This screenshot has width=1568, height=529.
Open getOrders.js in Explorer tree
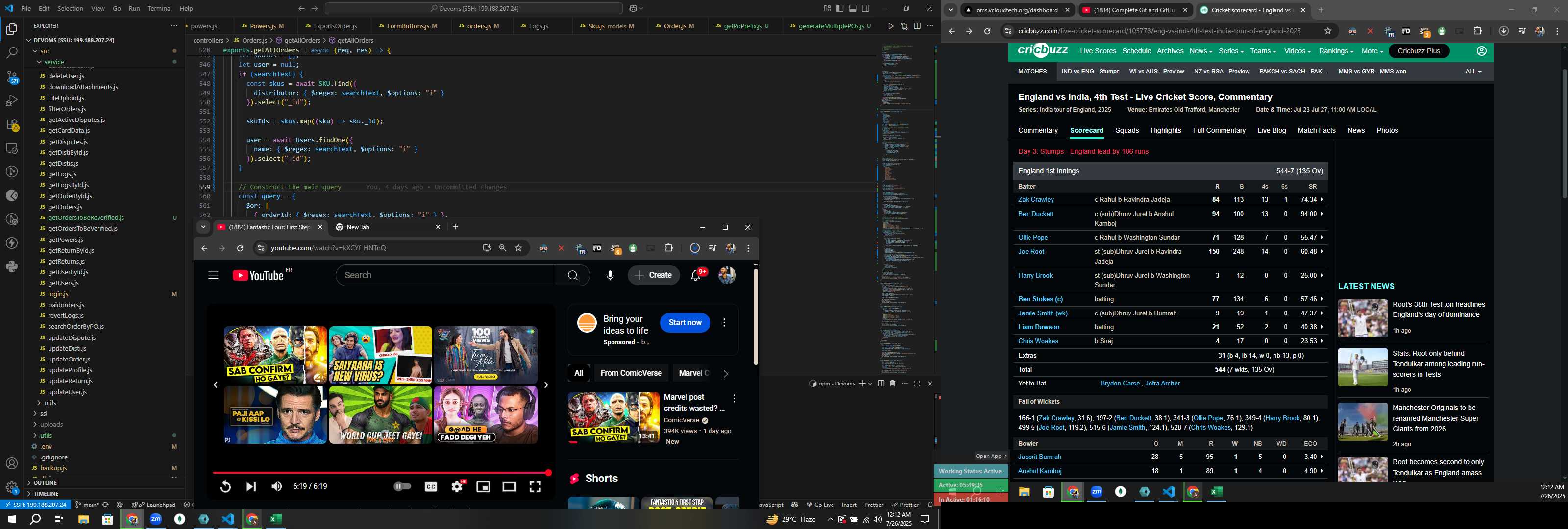tap(65, 207)
